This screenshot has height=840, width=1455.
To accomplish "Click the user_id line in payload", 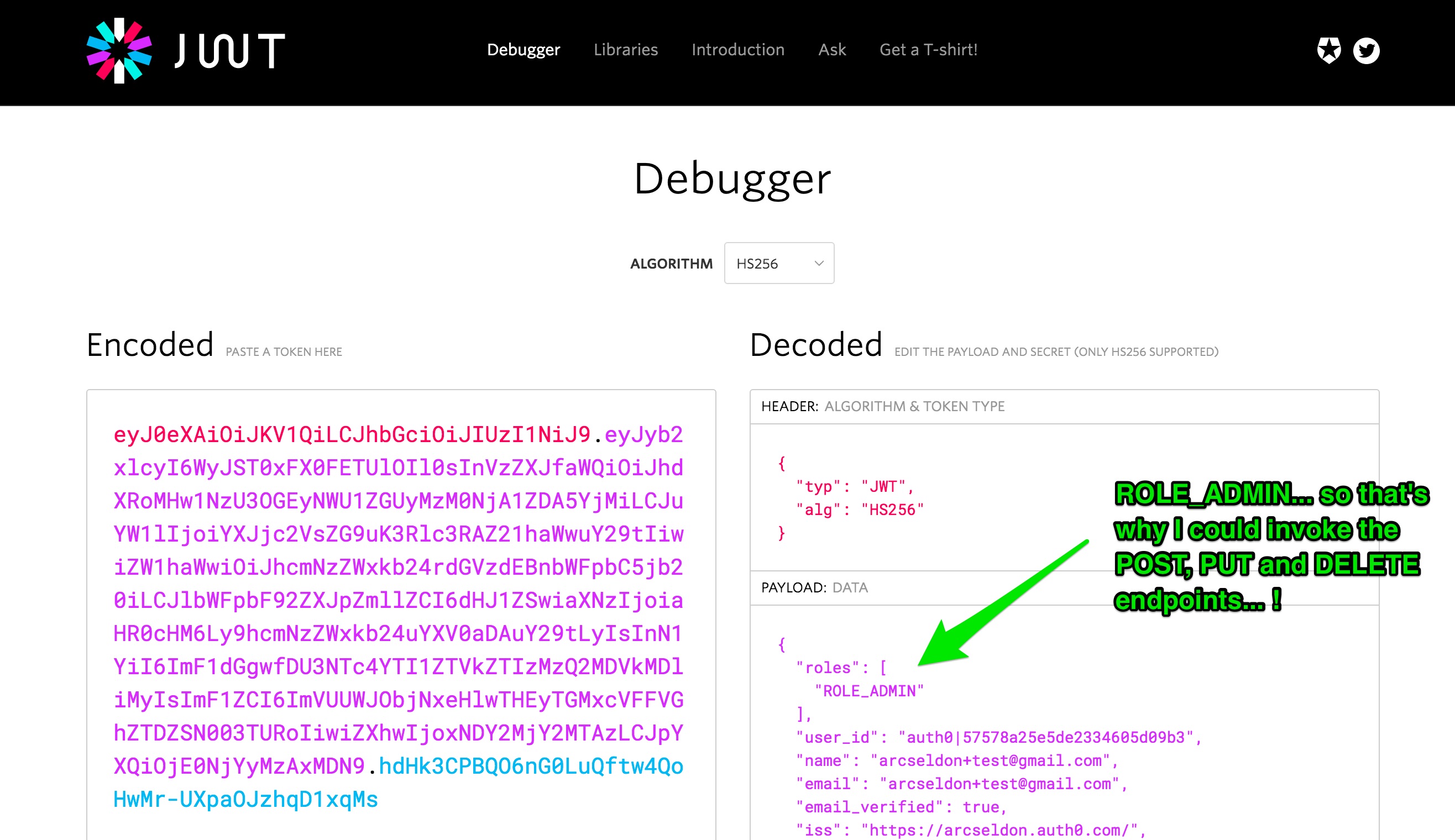I will click(x=997, y=737).
